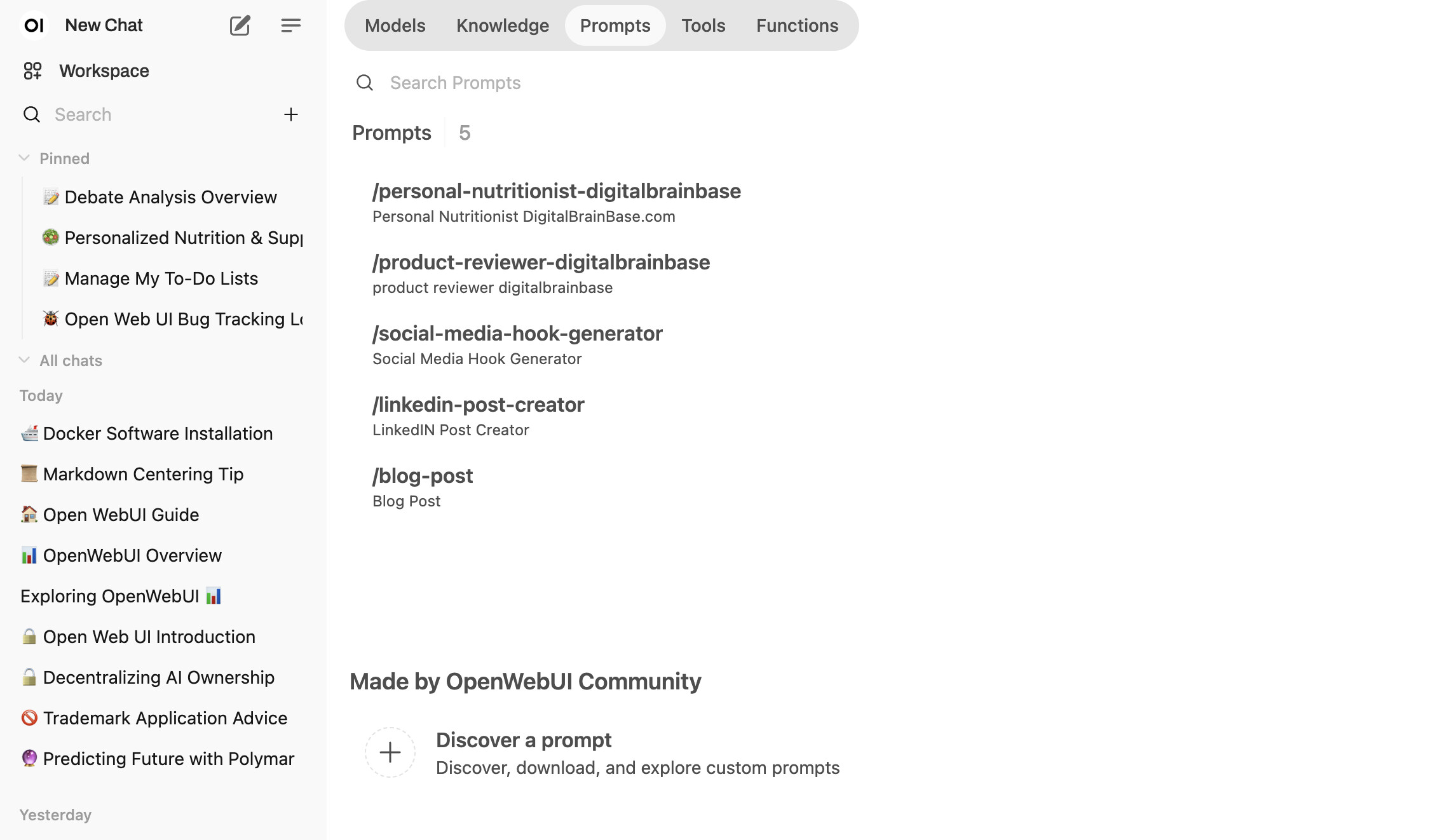Click the Personal Nutritionist DigitalBrainBase.com description
Screen dimensions: 1435x840
click(524, 217)
